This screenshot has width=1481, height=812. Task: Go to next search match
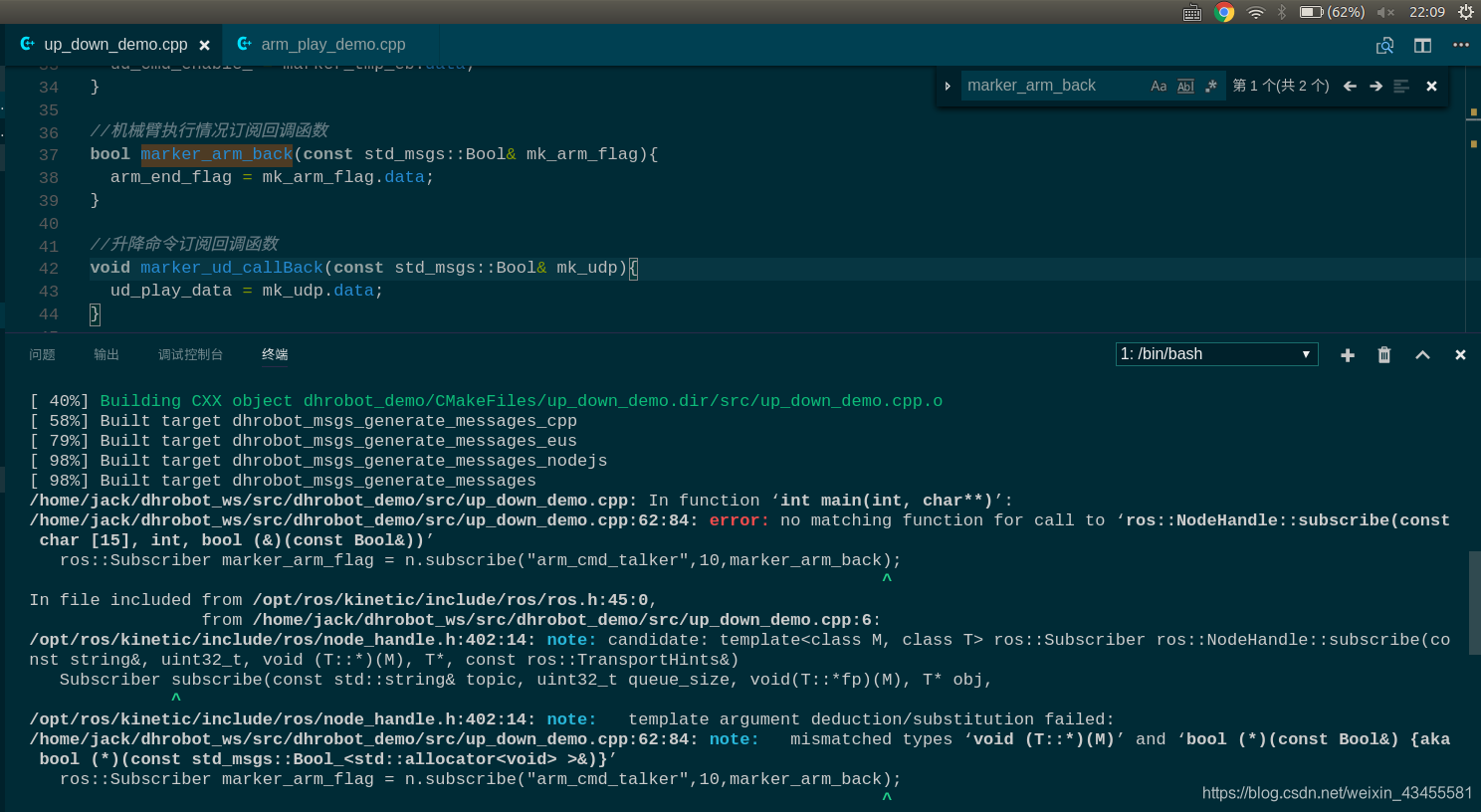pyautogui.click(x=1375, y=87)
